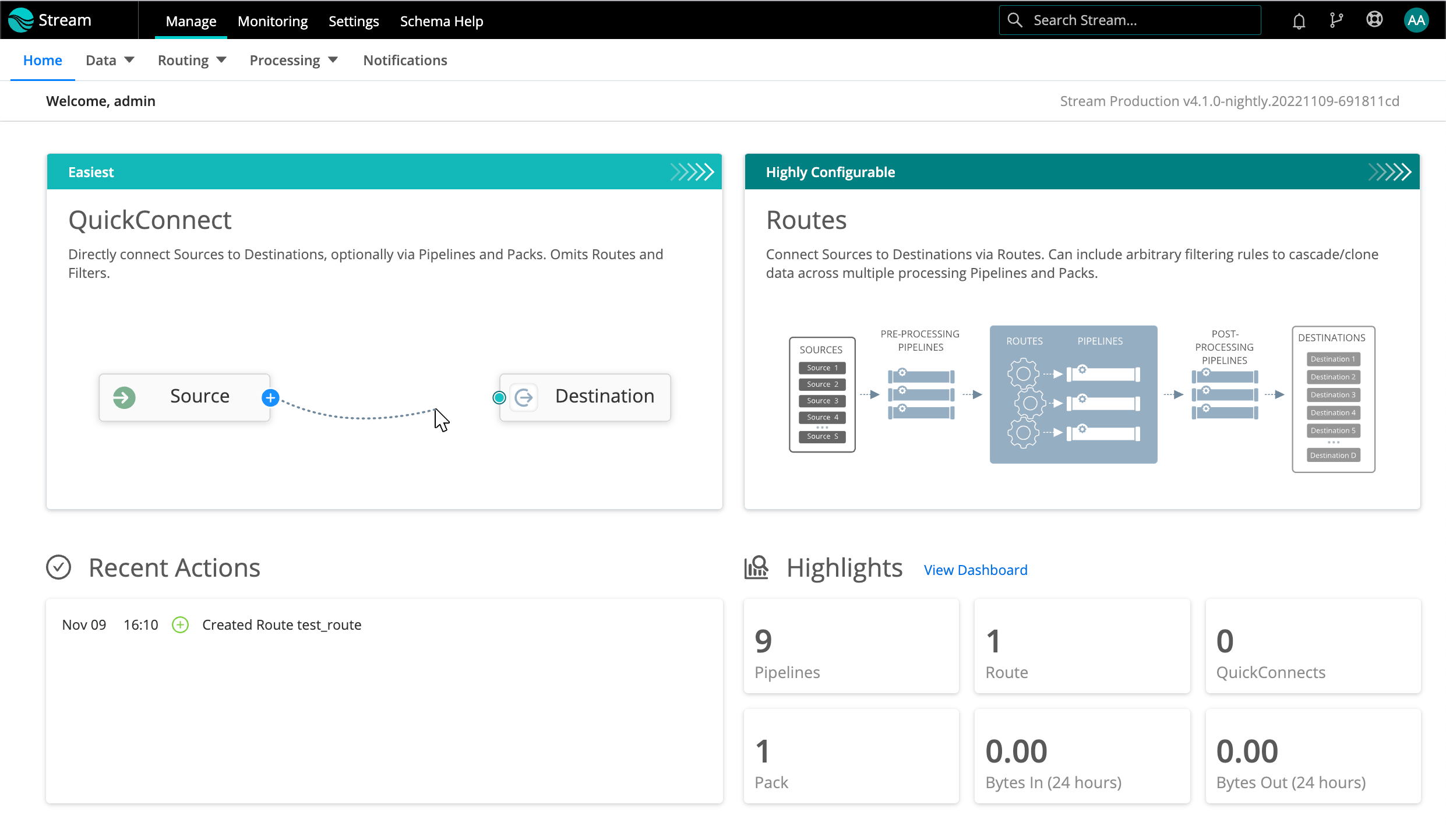Click the green plus icon beside Created Route

pyautogui.click(x=180, y=624)
